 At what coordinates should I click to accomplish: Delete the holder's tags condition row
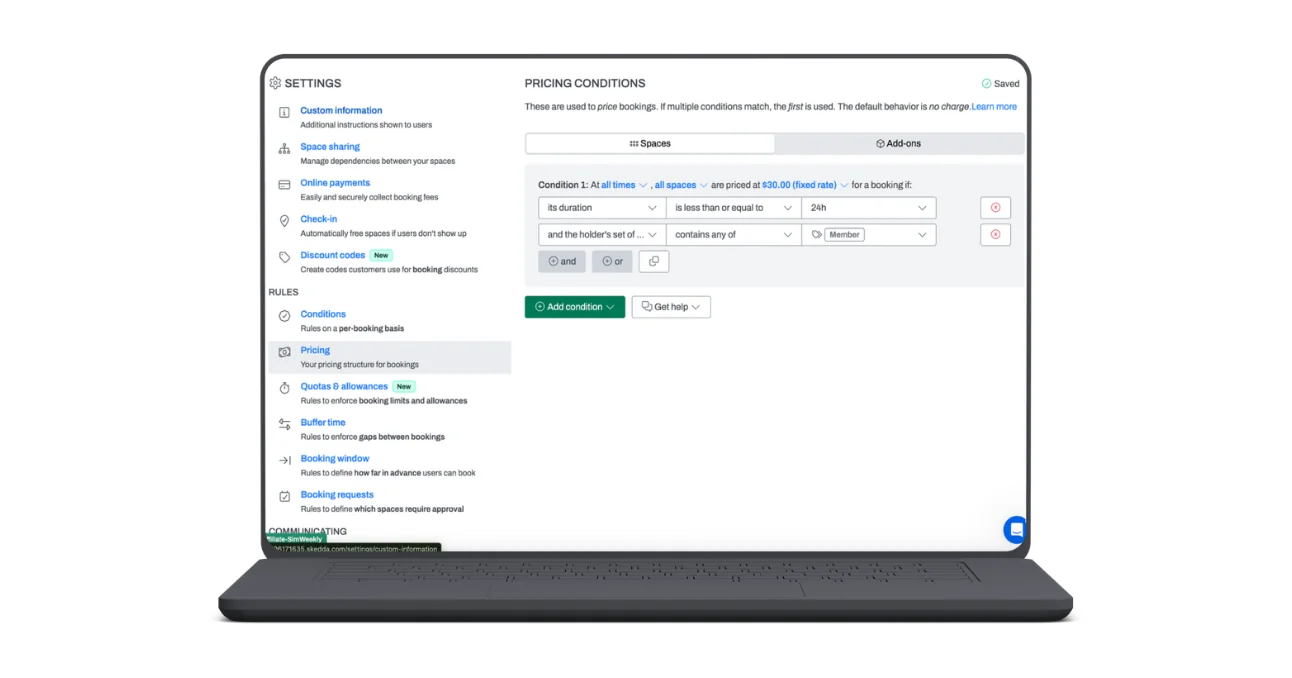pos(995,235)
